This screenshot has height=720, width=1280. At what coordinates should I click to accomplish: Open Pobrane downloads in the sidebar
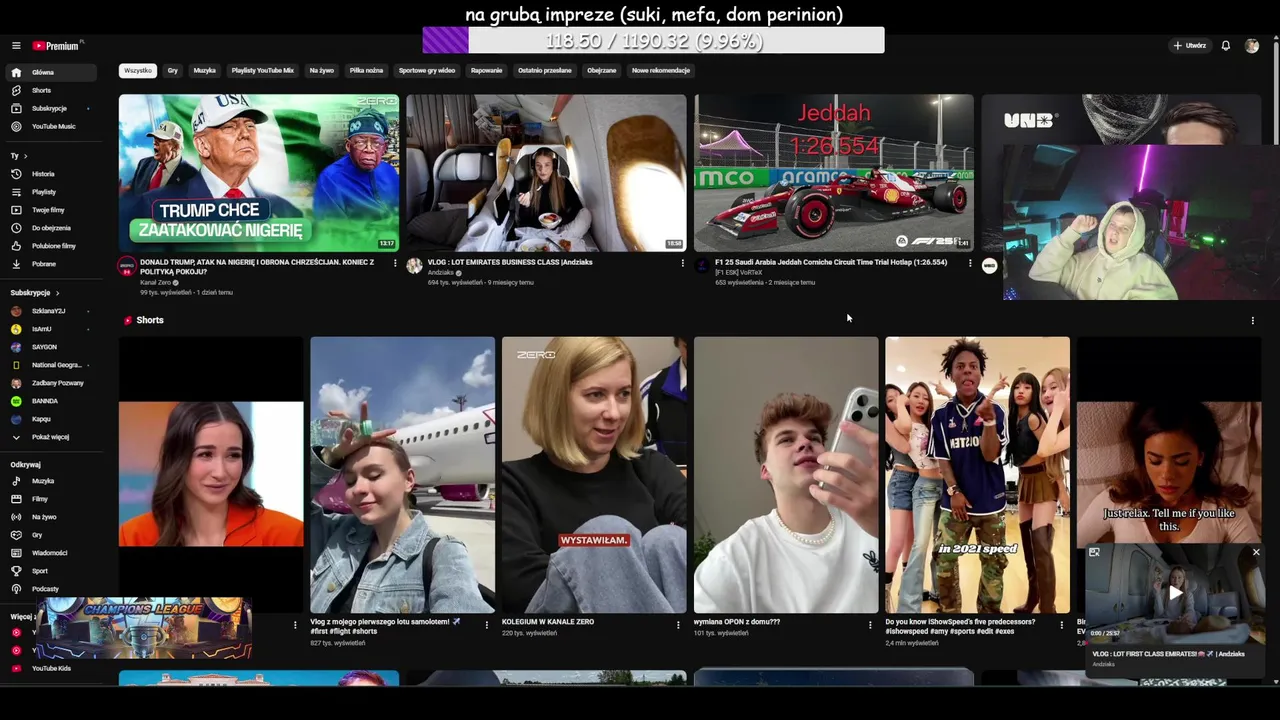point(53,264)
